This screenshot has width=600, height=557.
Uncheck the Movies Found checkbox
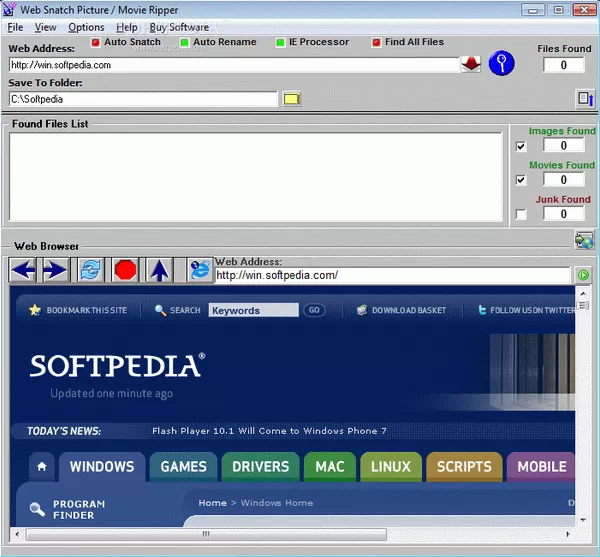click(x=521, y=179)
